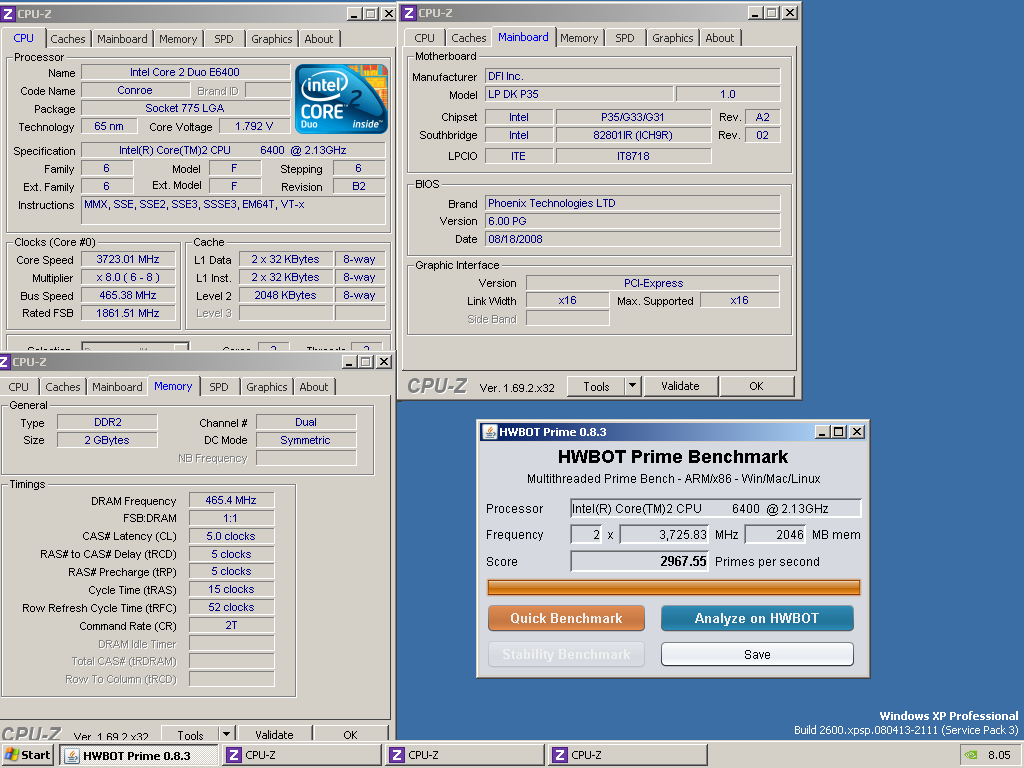
Task: Click the Java icon in the HWBOT Prime title bar
Action: (x=489, y=432)
